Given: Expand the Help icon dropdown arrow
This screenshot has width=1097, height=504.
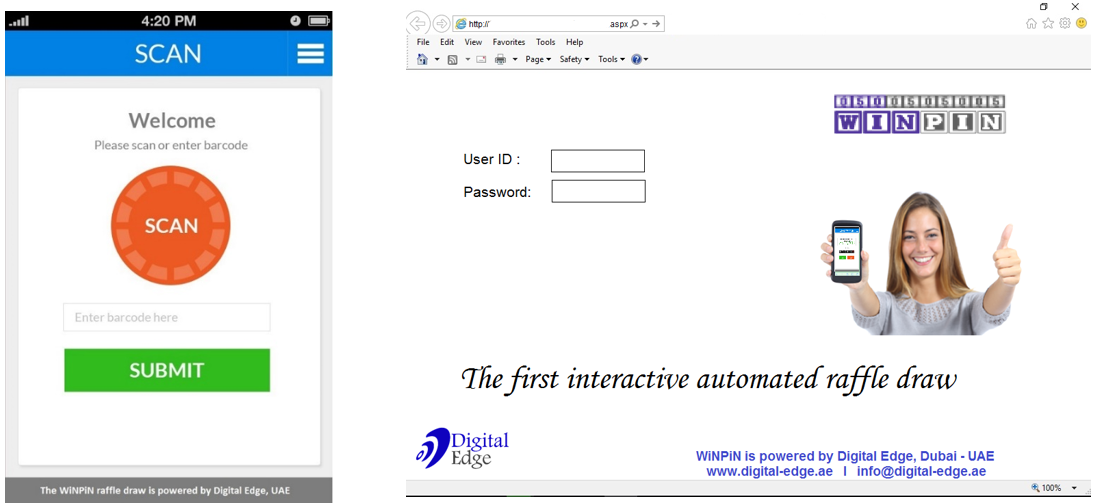Looking at the screenshot, I should pyautogui.click(x=646, y=60).
